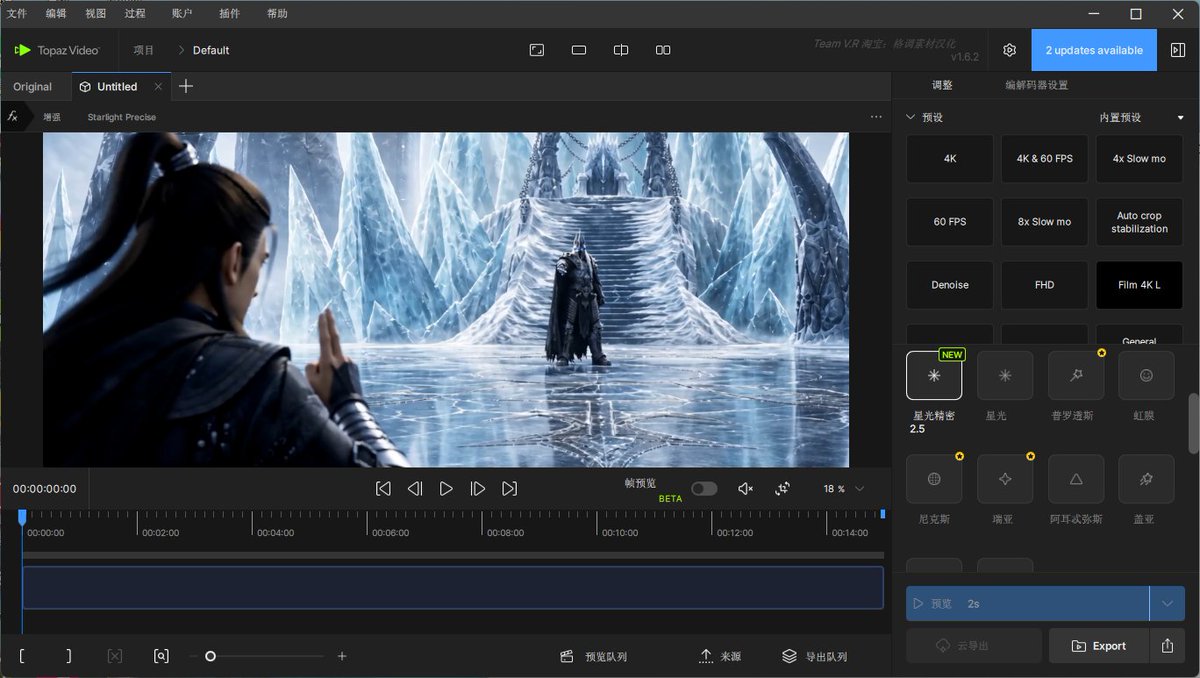Click the 2 updates available button
This screenshot has width=1200, height=678.
click(1094, 50)
